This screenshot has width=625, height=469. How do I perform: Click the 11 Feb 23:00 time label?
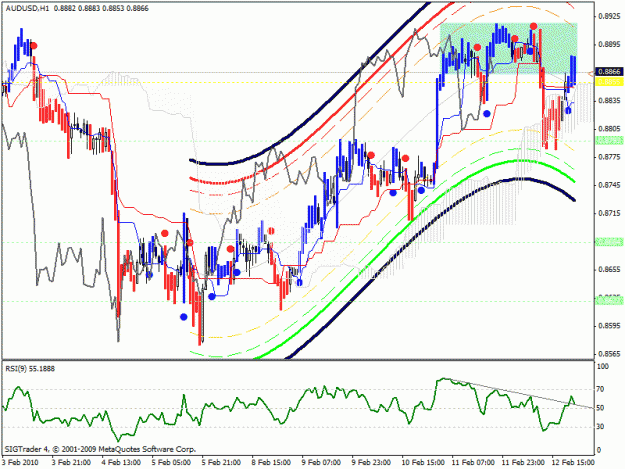point(523,462)
